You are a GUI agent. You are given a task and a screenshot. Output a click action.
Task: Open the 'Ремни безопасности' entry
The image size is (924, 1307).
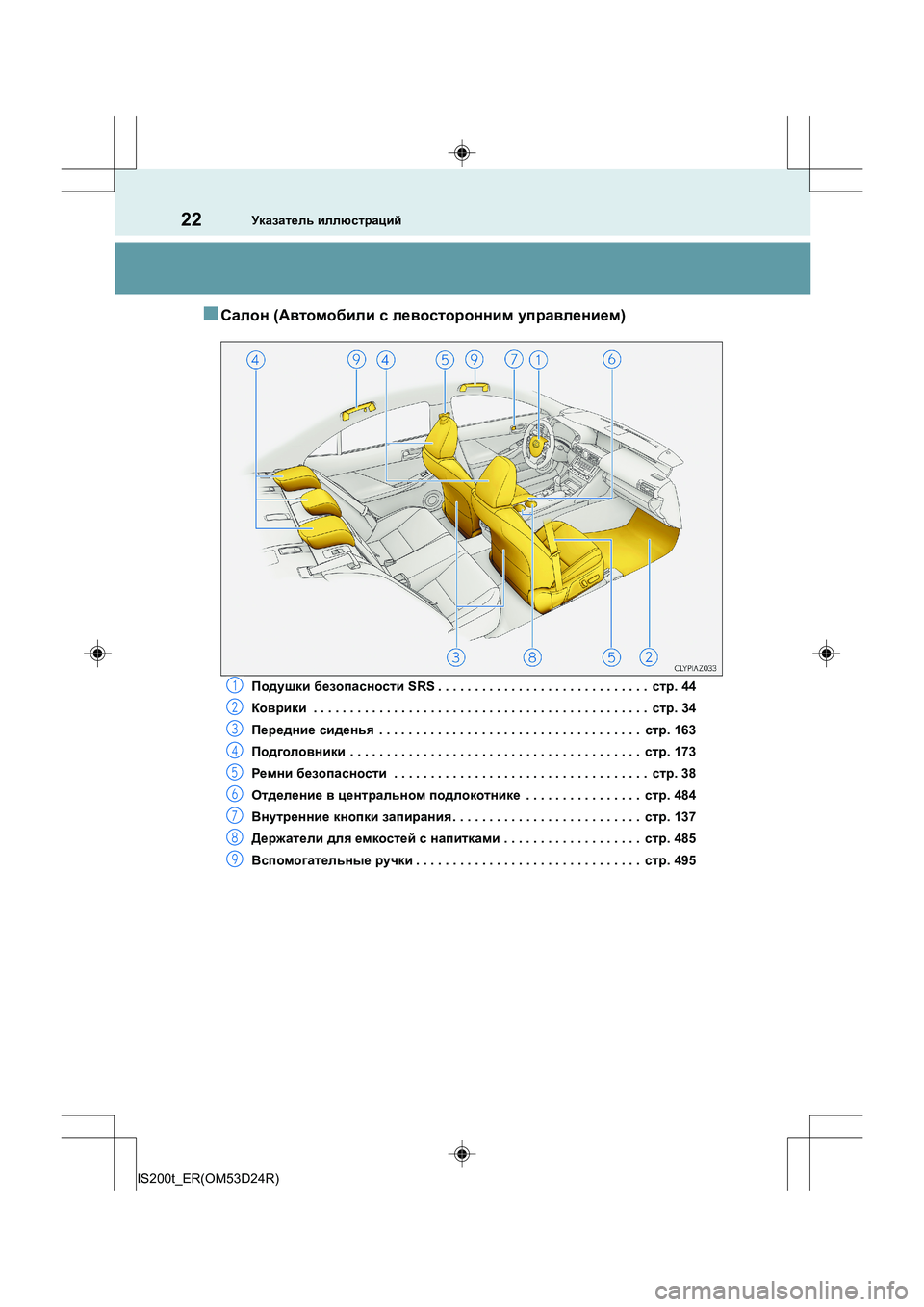pyautogui.click(x=319, y=774)
